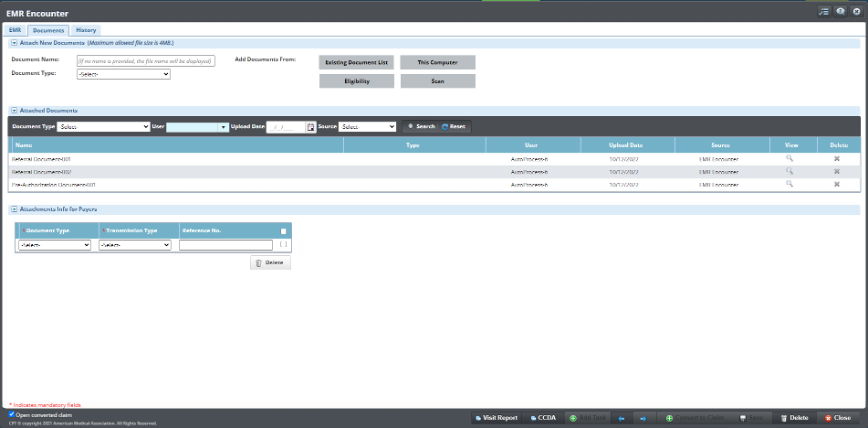The width and height of the screenshot is (868, 428).
Task: Expand the Transmission Type dropdown
Action: (x=136, y=244)
